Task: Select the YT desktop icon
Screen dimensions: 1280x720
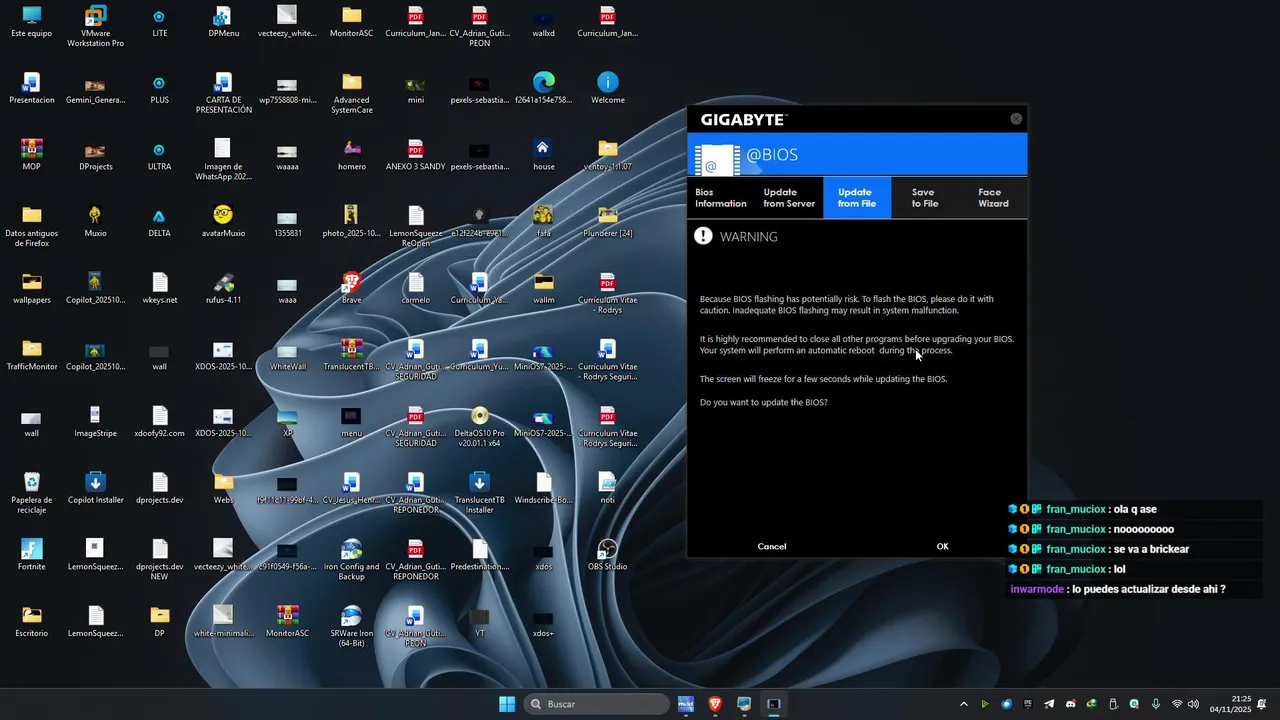Action: pyautogui.click(x=480, y=621)
